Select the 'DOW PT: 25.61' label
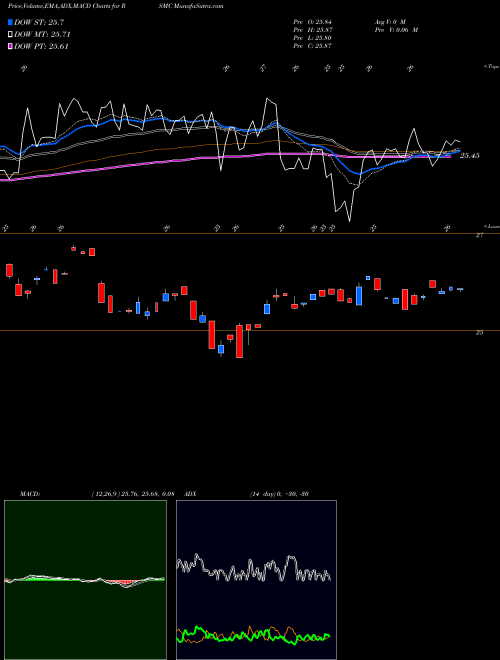The image size is (500, 660). coord(41,46)
